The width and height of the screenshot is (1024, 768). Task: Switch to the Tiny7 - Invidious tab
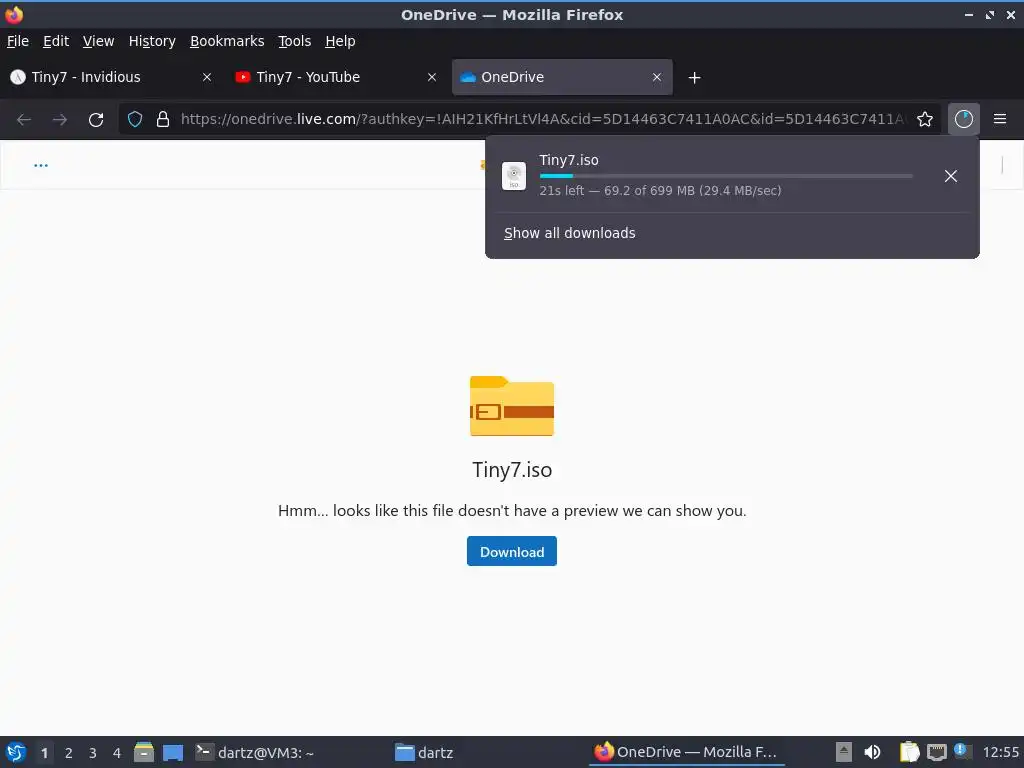(111, 77)
